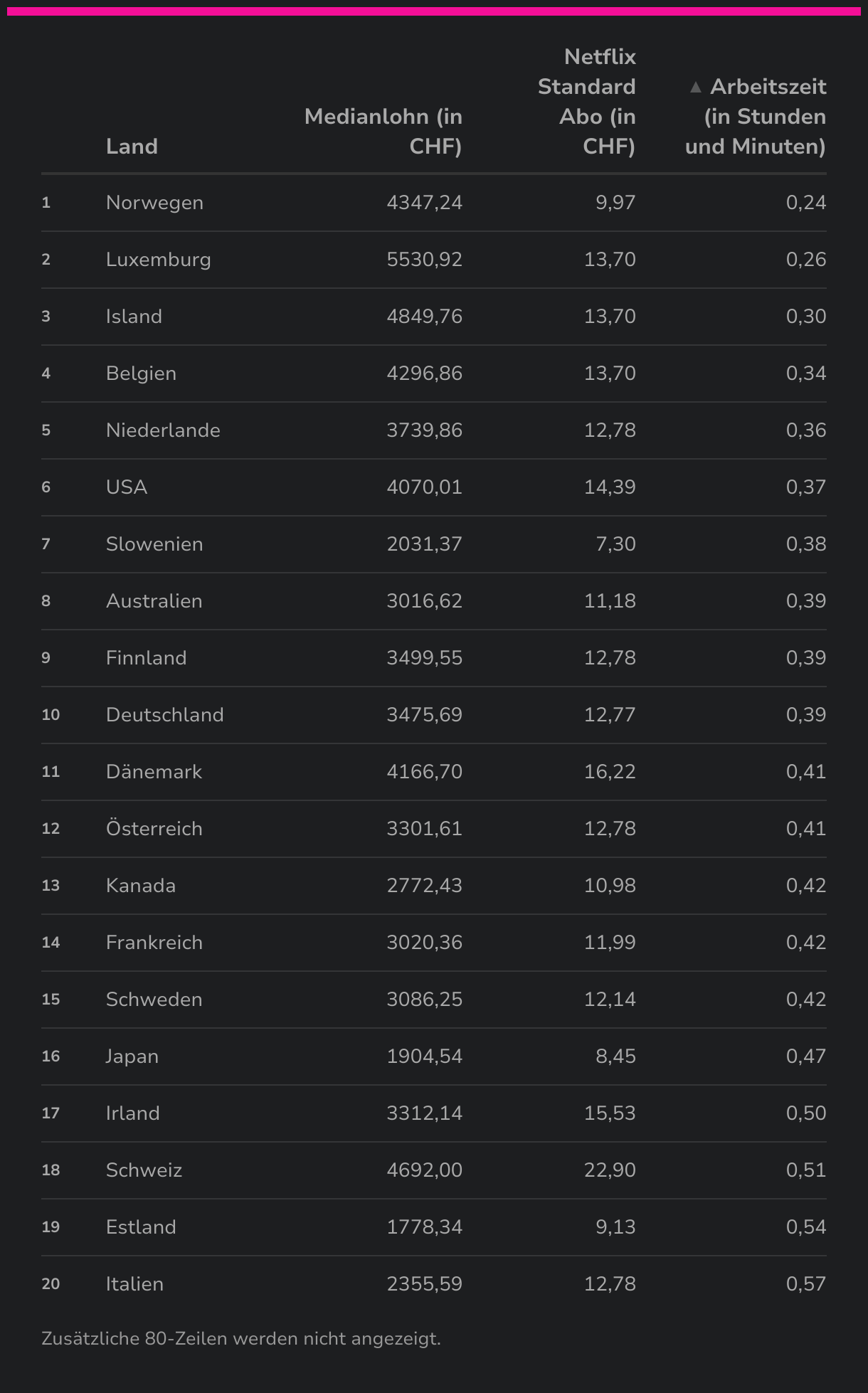Click Arbeitszeit value 0,24 for Norwegen
Viewport: 868px width, 1393px height.
coord(805,203)
